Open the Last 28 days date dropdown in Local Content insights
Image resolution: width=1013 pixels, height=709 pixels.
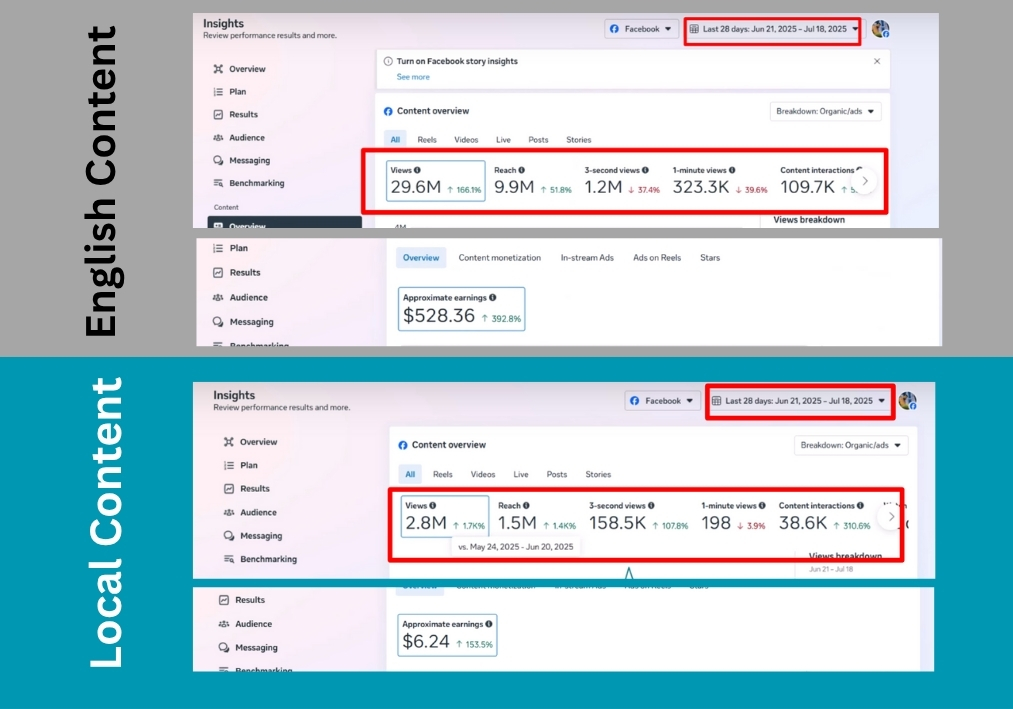(800, 401)
